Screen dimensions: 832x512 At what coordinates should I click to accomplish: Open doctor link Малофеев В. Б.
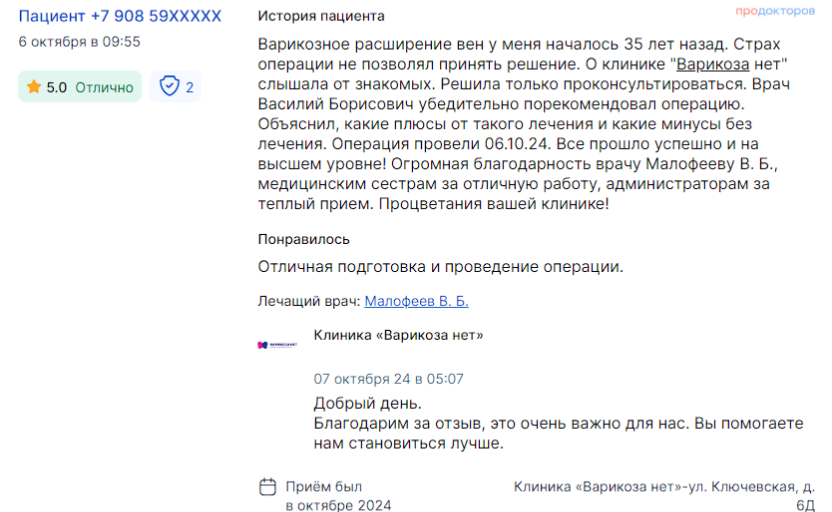click(x=417, y=301)
